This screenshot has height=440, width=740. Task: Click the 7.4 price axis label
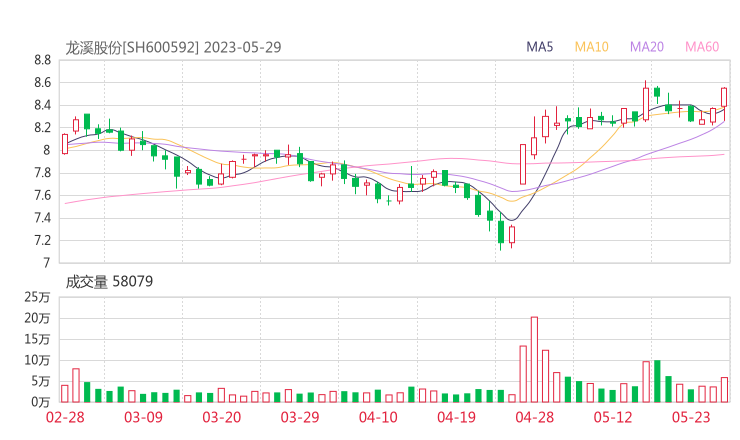(42, 218)
